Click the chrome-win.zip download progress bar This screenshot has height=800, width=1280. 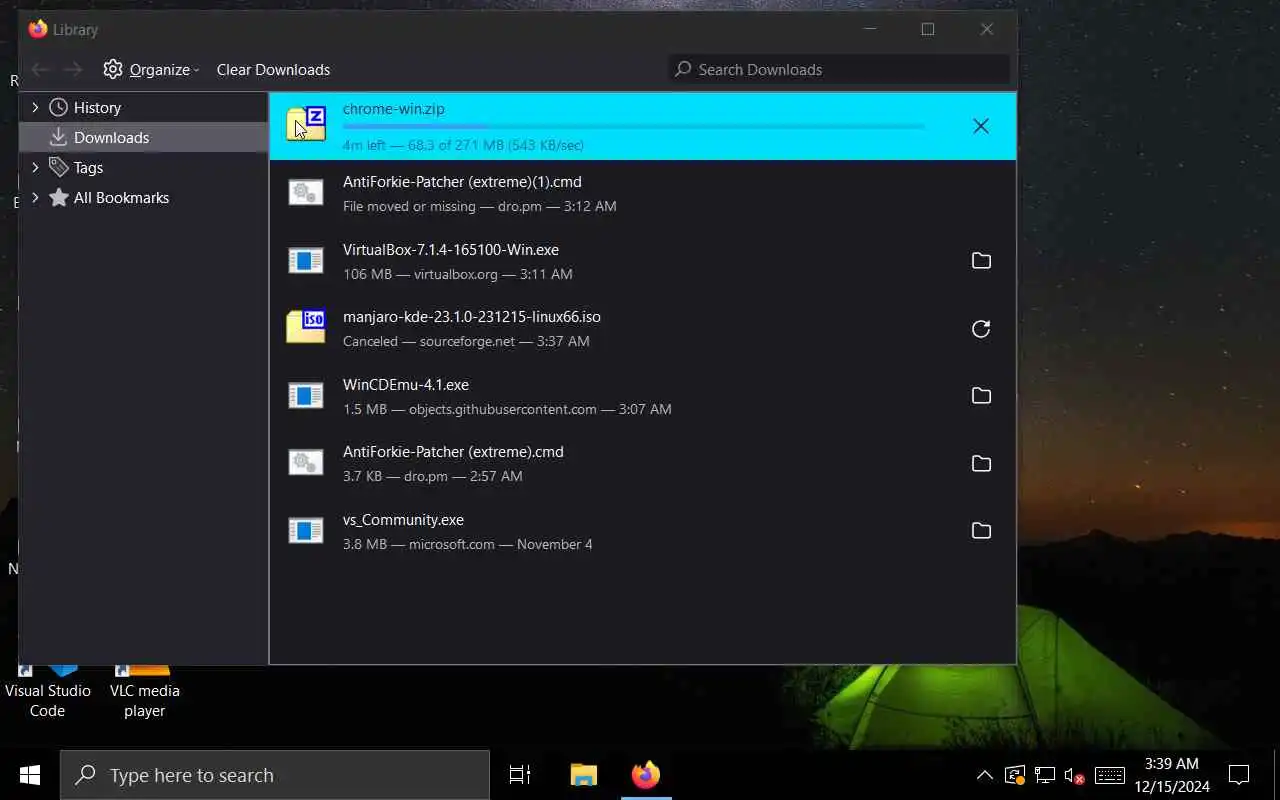(x=633, y=127)
